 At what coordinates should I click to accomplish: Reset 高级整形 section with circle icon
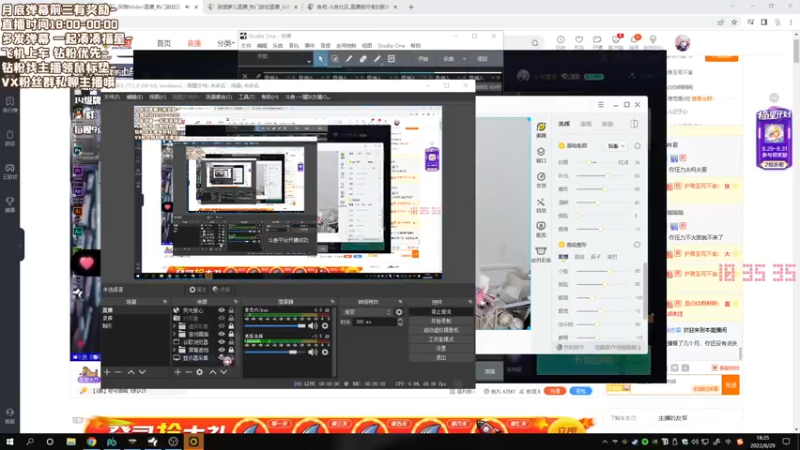637,245
